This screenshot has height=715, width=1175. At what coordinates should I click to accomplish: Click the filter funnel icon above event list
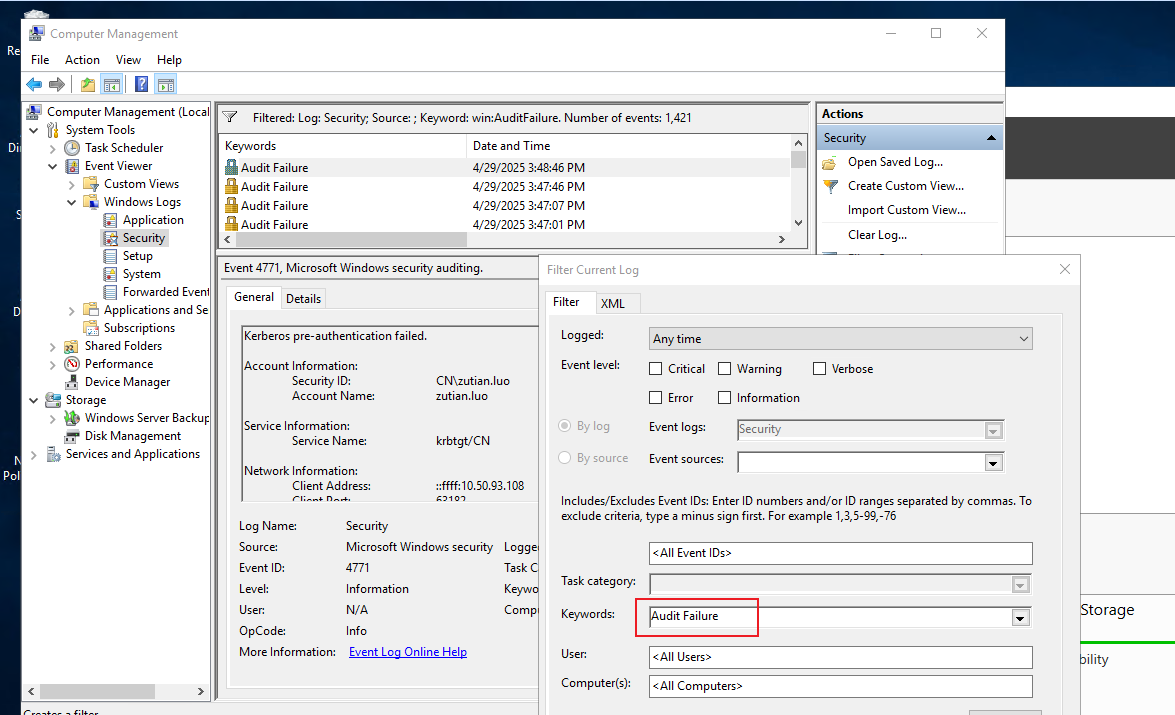click(x=230, y=118)
